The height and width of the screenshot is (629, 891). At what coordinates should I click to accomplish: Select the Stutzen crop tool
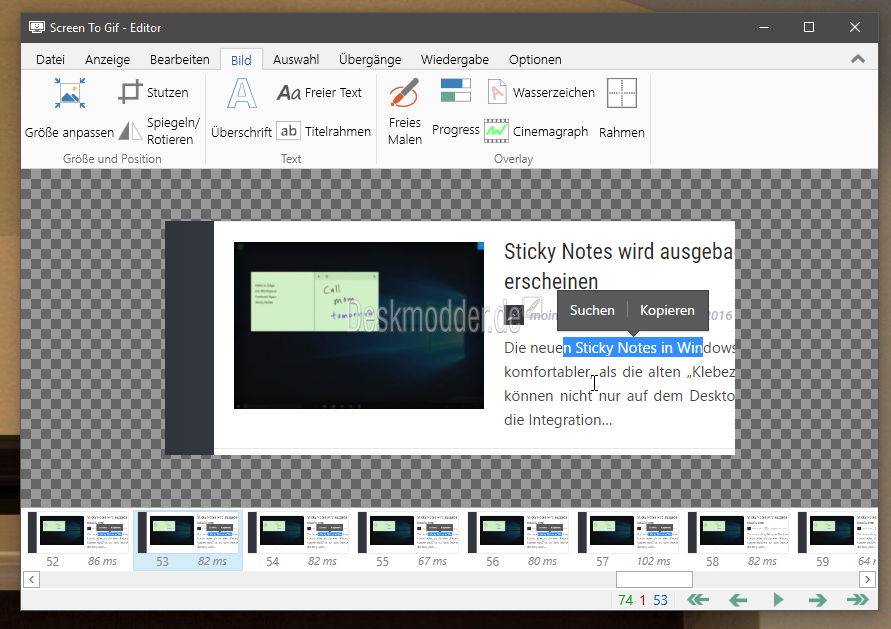tap(153, 92)
